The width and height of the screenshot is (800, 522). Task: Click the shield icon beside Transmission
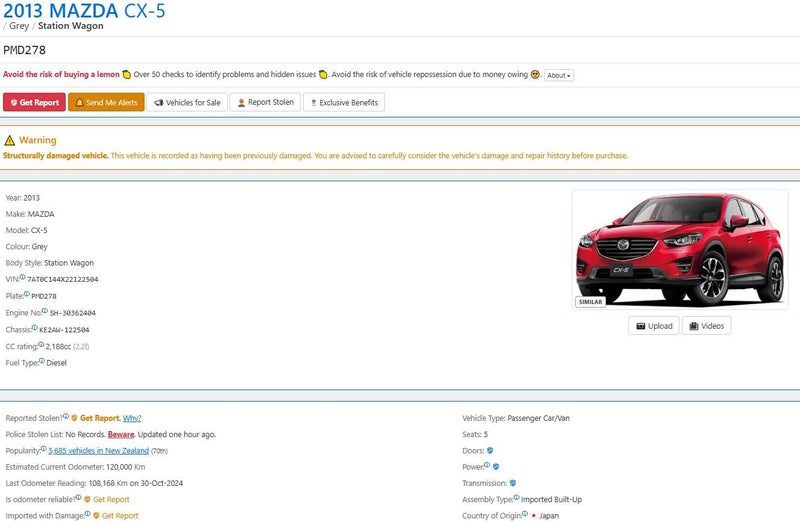pos(513,483)
